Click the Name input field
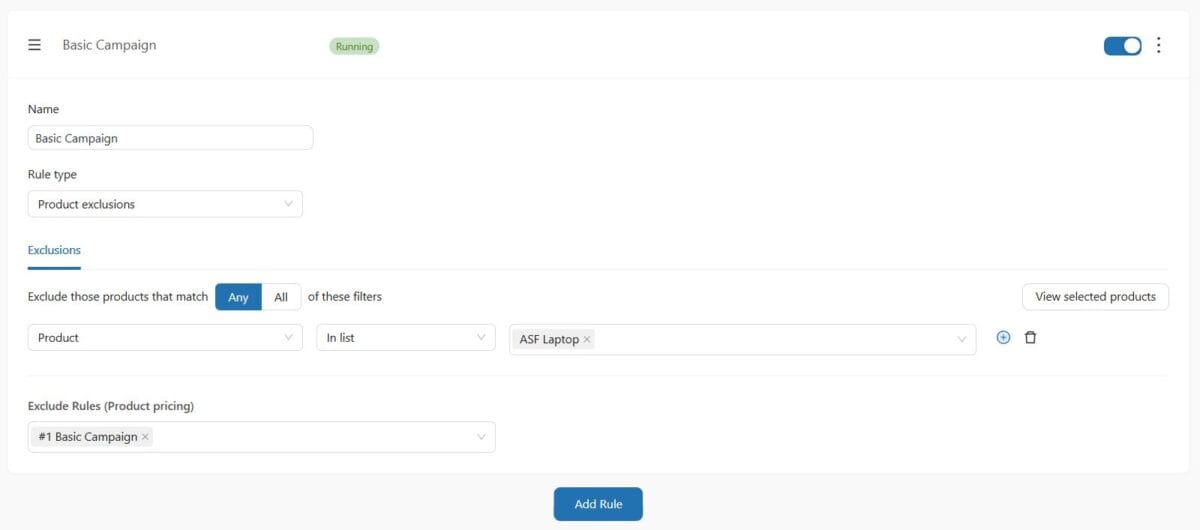 tap(170, 138)
